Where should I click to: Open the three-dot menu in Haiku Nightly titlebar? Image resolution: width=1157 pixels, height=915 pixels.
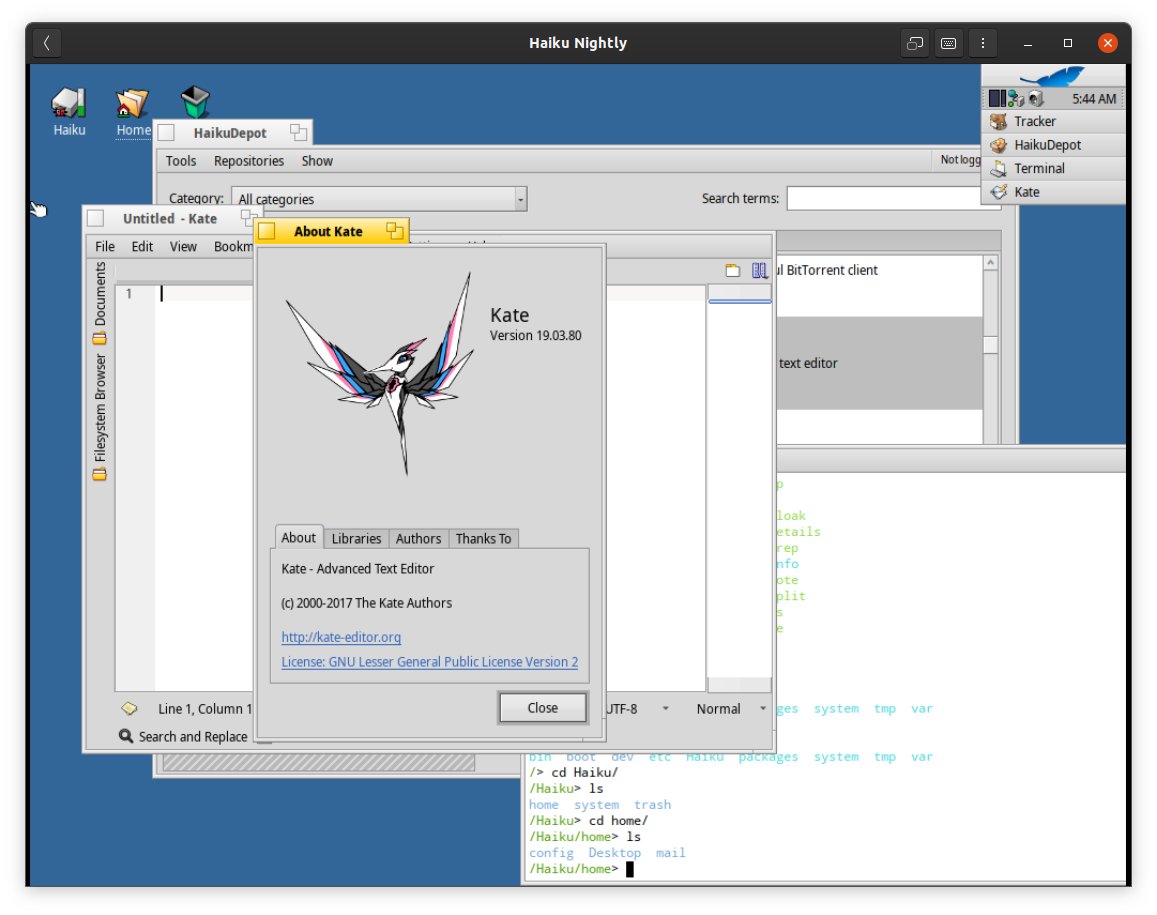tap(983, 43)
